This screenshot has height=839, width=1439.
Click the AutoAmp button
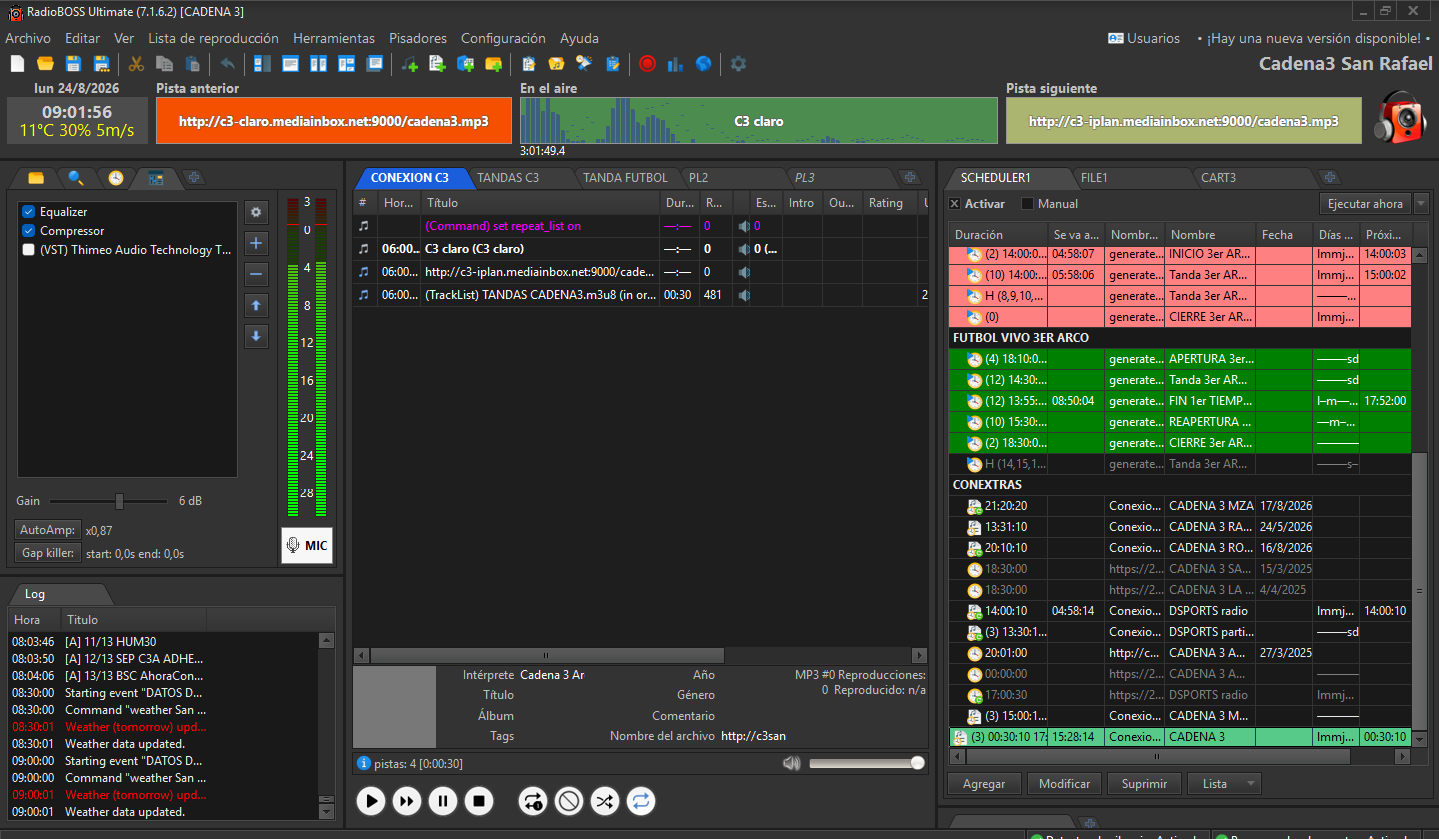(47, 530)
